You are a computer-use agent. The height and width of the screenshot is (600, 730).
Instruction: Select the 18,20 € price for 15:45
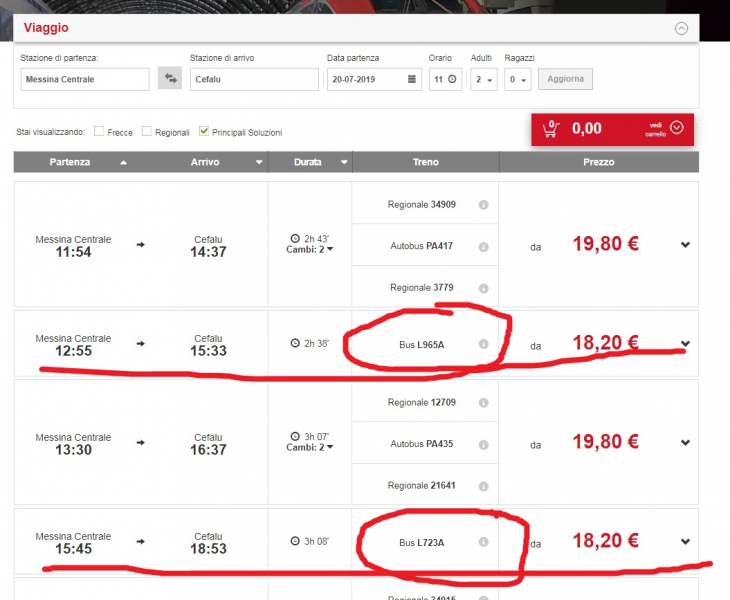click(x=605, y=540)
